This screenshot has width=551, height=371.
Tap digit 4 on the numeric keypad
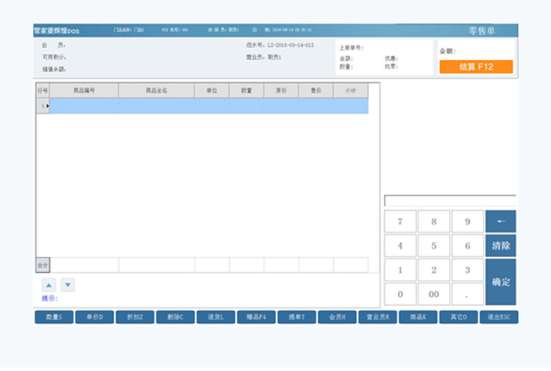coord(400,246)
